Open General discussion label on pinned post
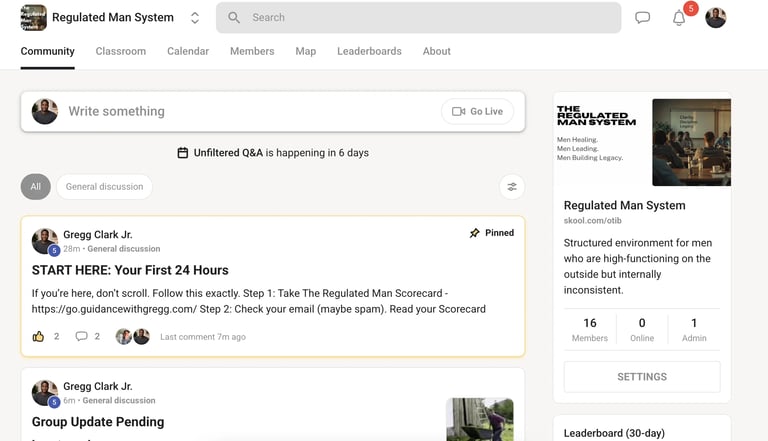768x441 pixels. click(124, 249)
